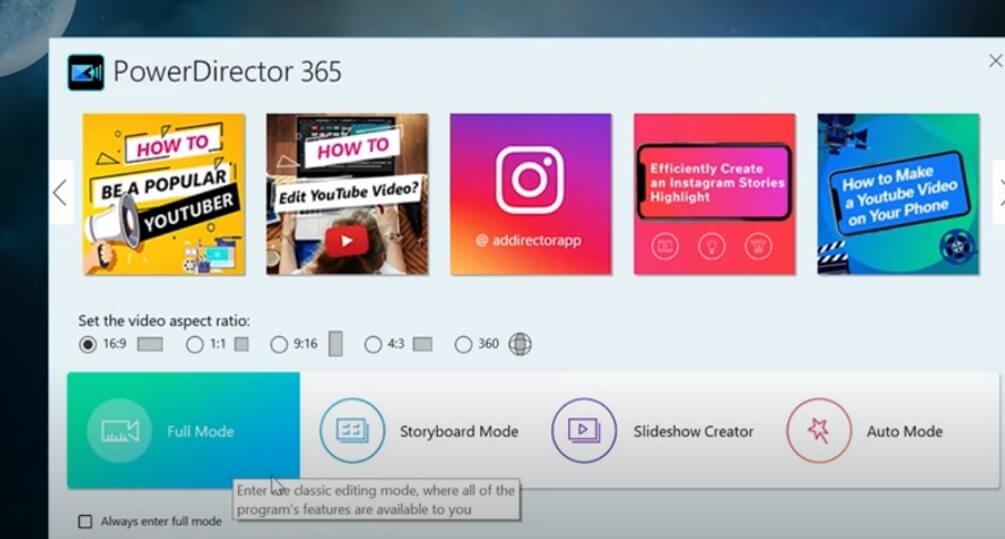Open the Instagram Stories Highlight thumbnail

715,195
